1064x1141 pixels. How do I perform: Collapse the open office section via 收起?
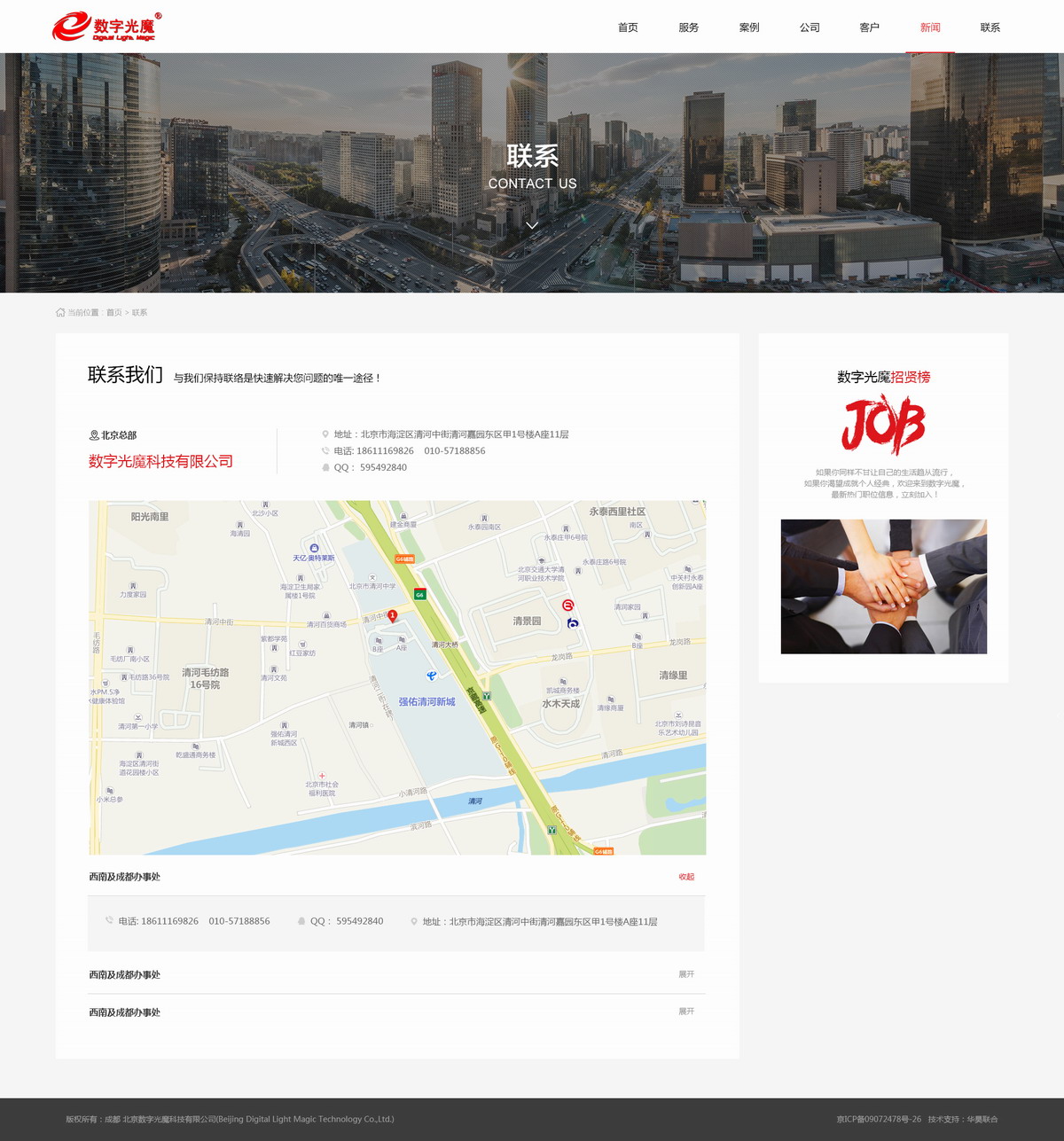tap(686, 877)
